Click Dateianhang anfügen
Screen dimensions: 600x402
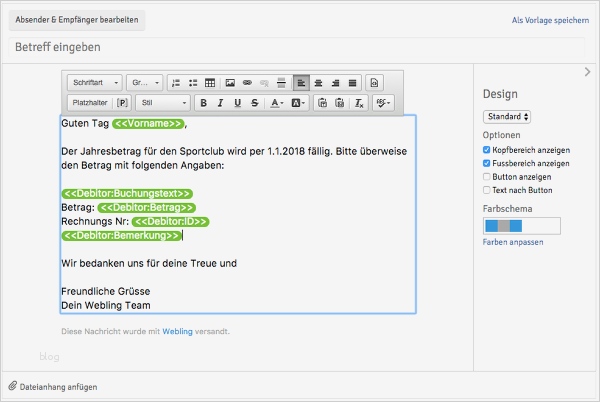[58, 387]
